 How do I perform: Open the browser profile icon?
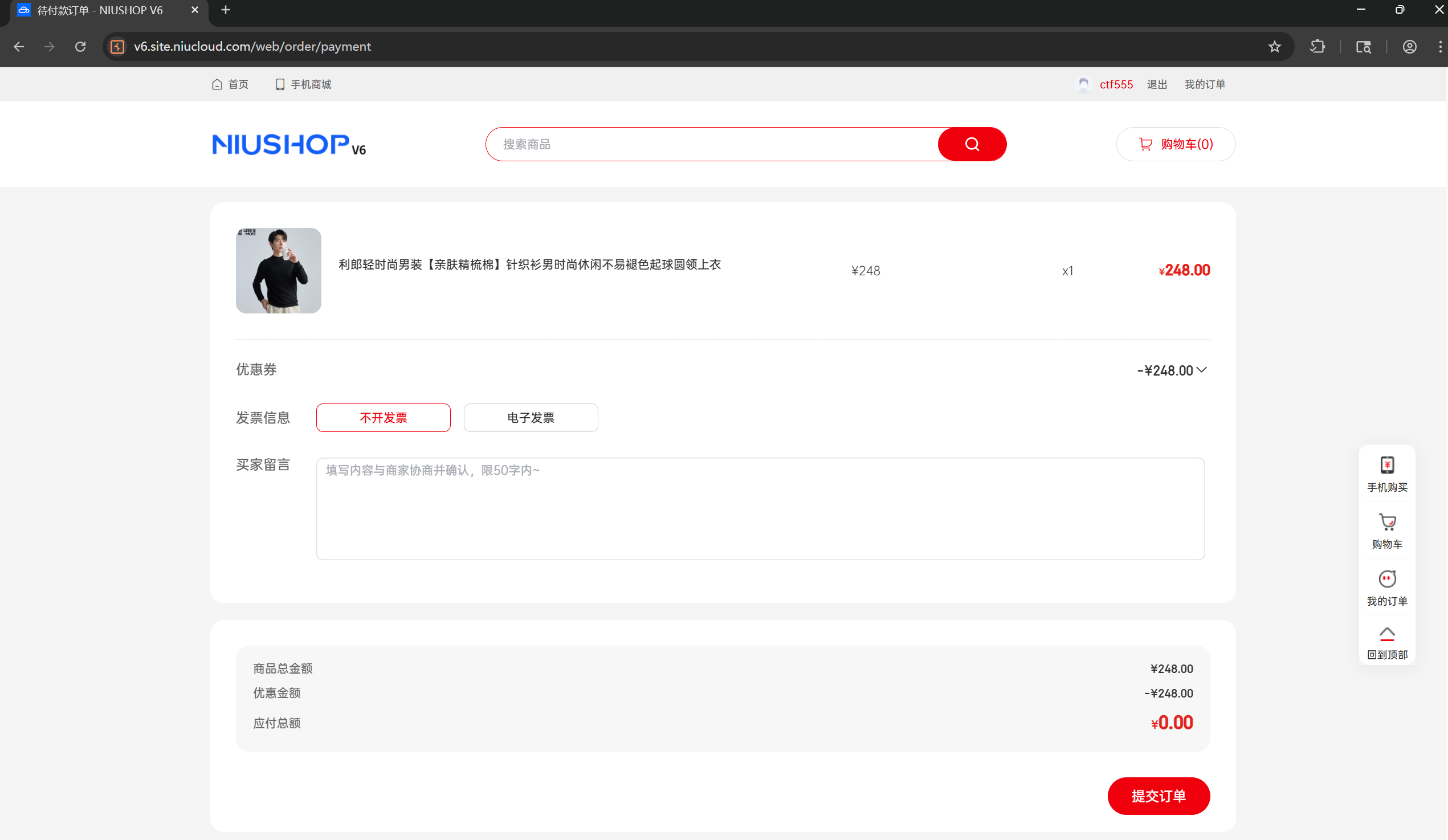coord(1409,47)
